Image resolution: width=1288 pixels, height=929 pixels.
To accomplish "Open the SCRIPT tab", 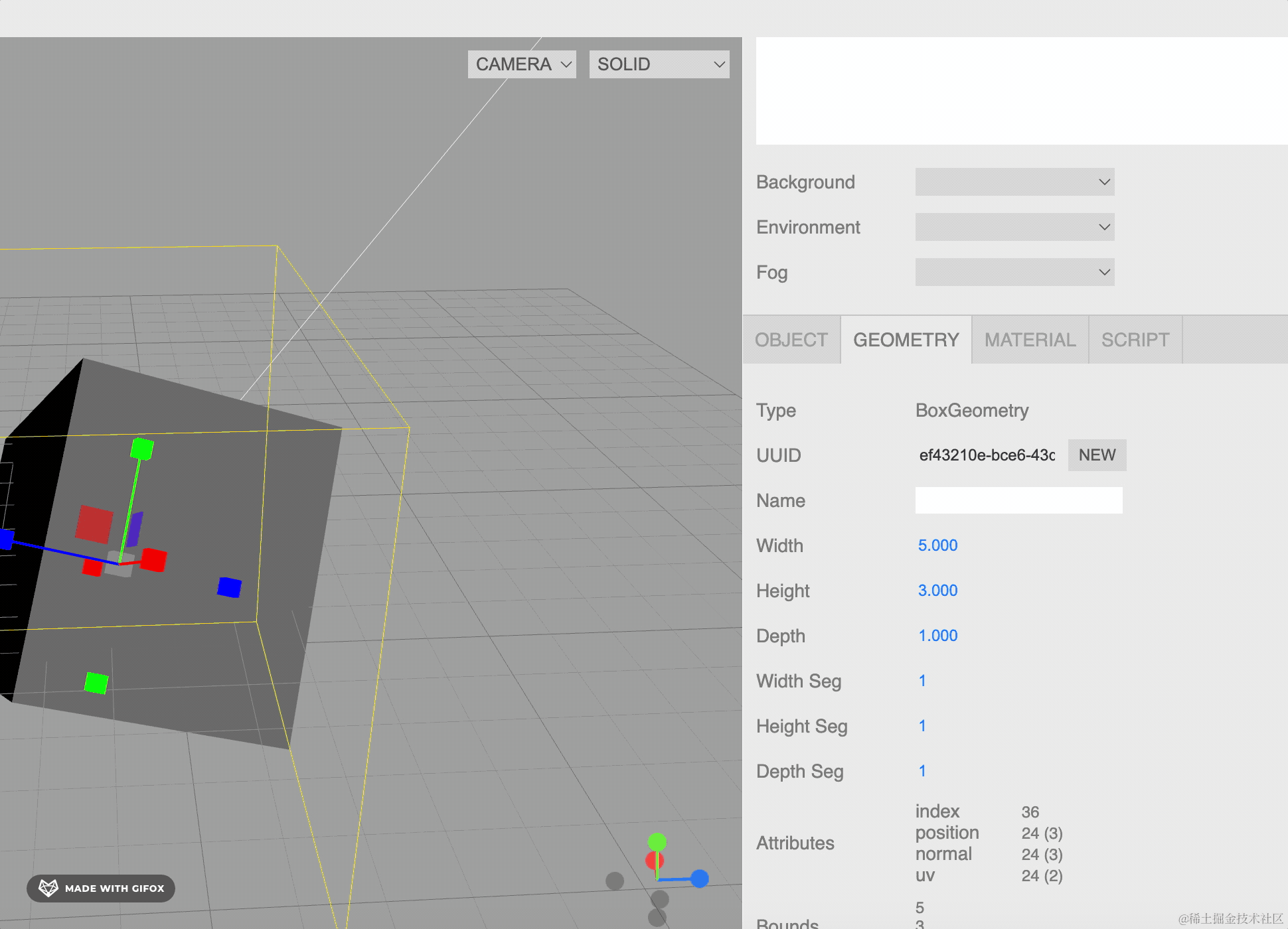I will tap(1135, 340).
